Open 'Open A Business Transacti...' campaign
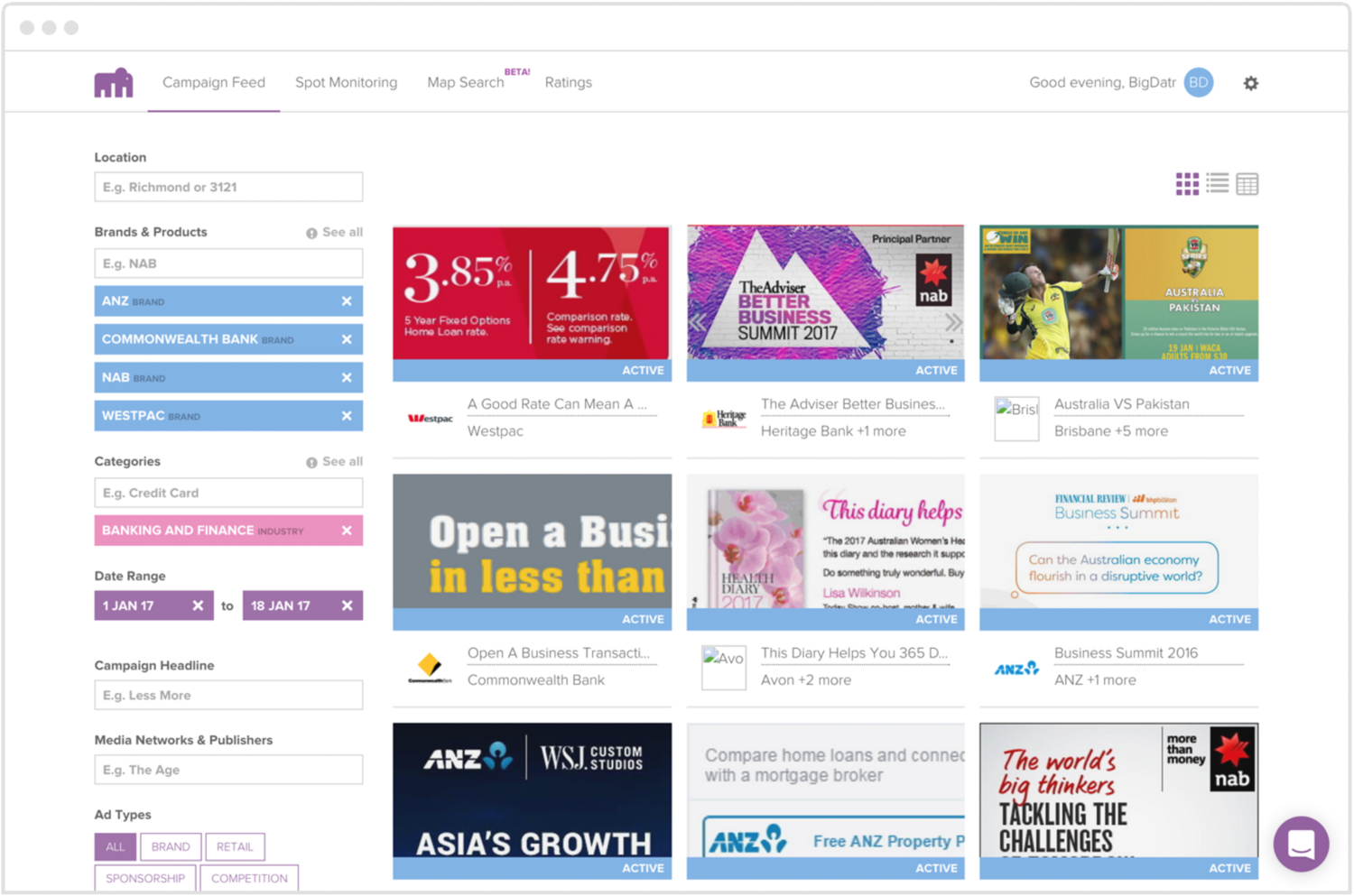 tap(559, 653)
